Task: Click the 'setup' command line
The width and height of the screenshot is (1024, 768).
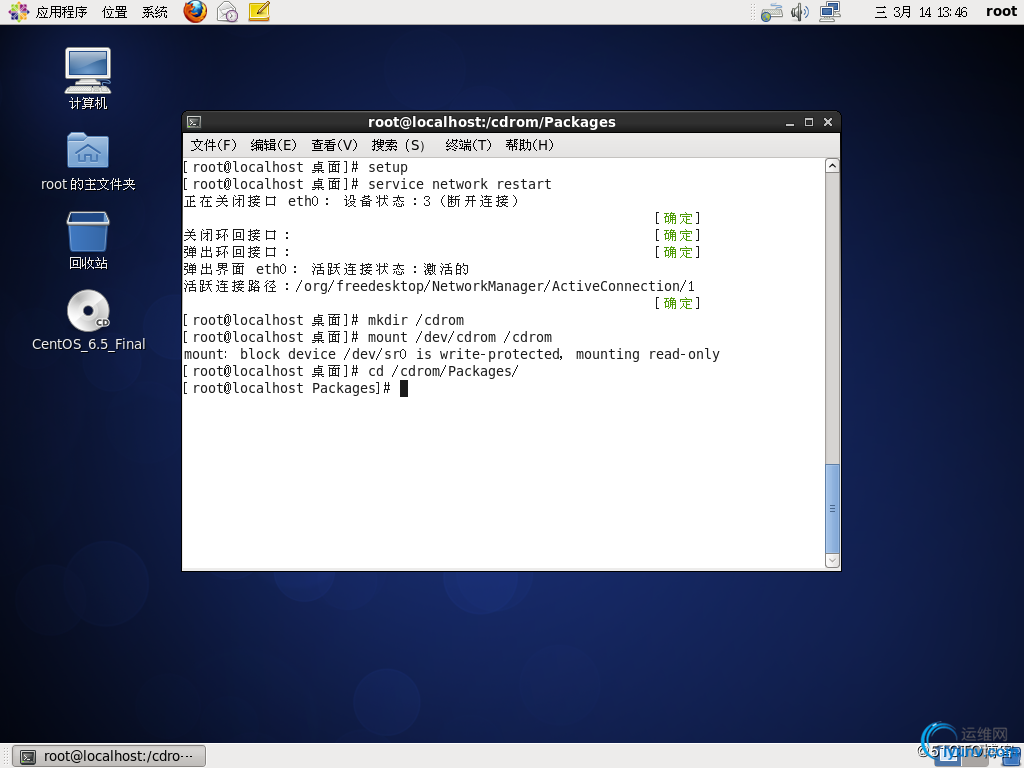Action: (296, 167)
